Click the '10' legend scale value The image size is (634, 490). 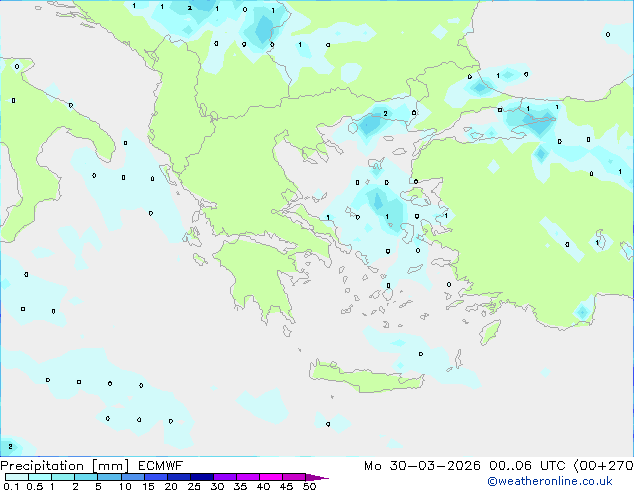[125, 486]
